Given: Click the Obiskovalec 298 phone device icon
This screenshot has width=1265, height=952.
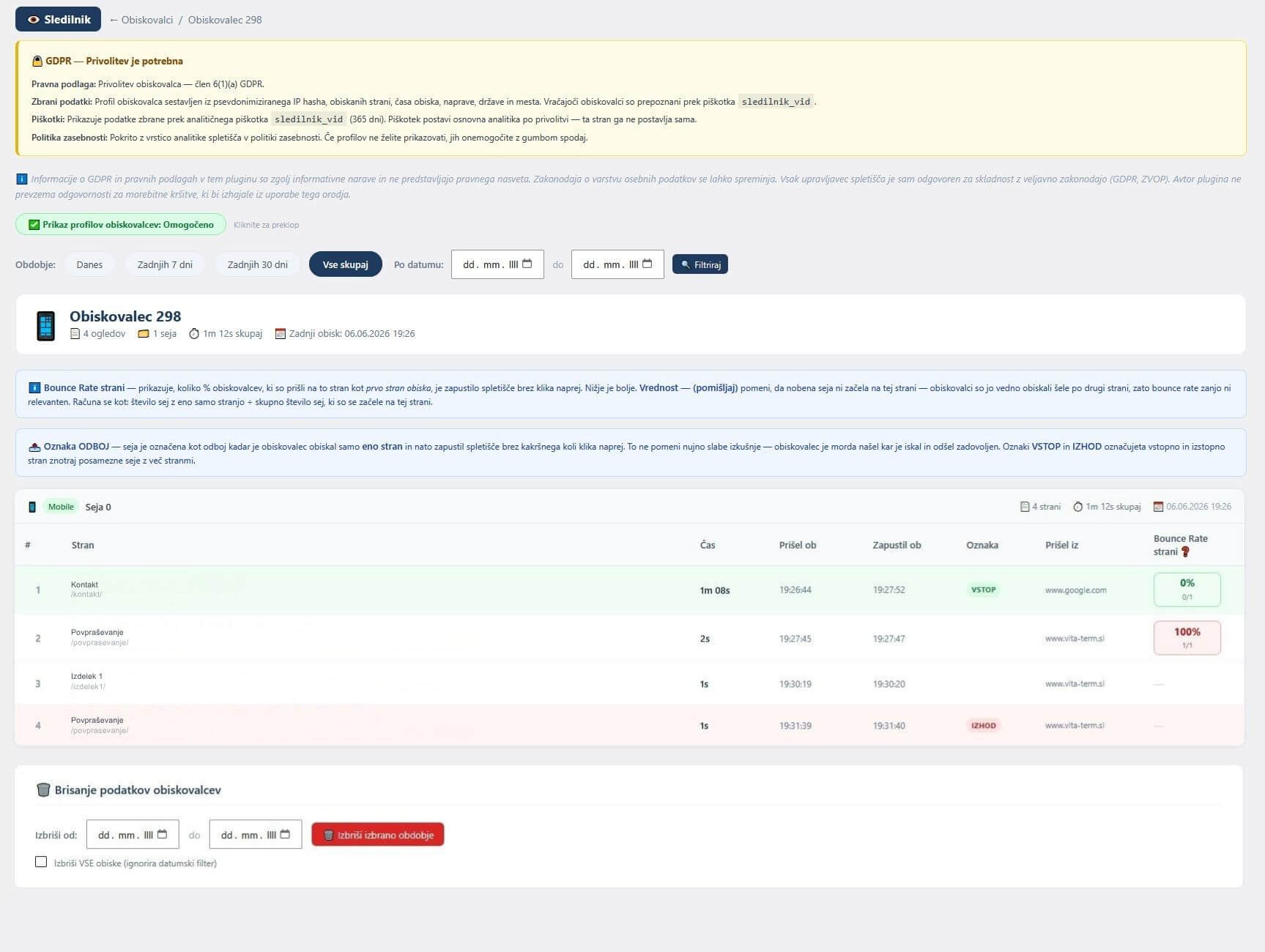Looking at the screenshot, I should [x=46, y=325].
